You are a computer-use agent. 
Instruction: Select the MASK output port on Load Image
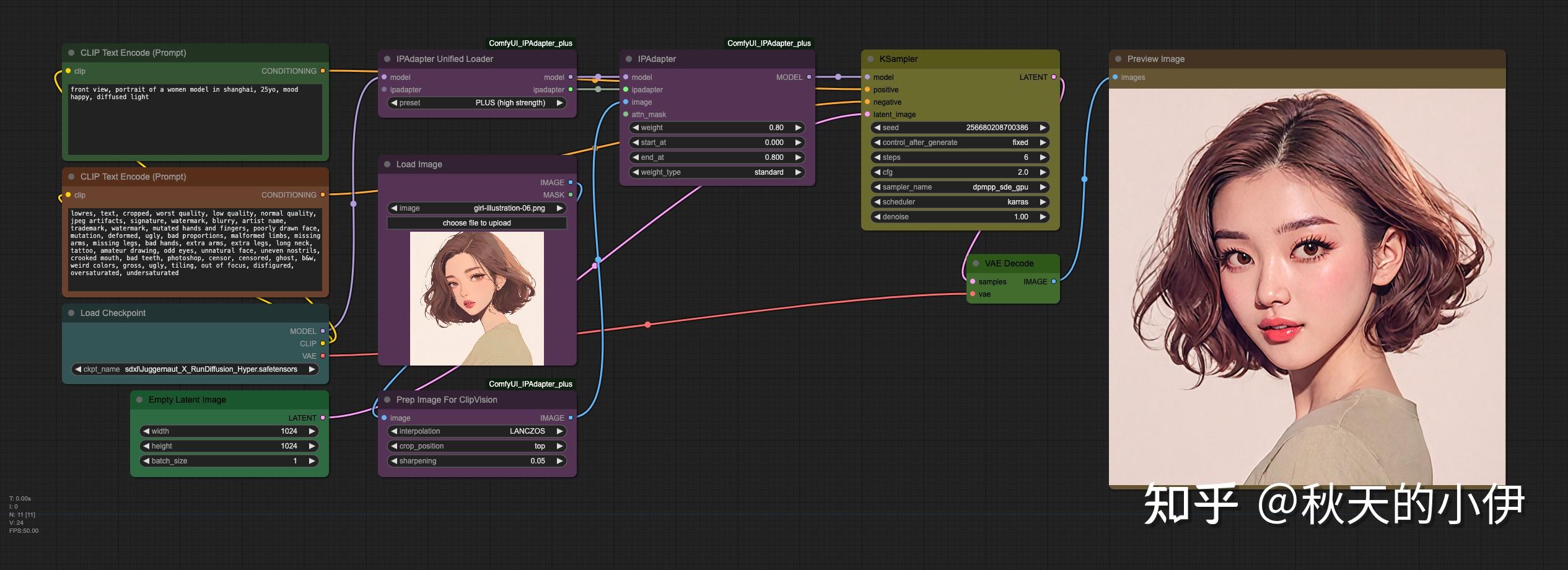[570, 195]
